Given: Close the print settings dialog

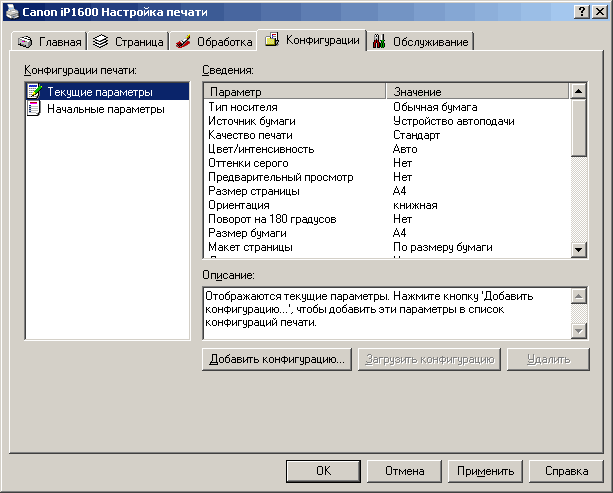Looking at the screenshot, I should point(599,12).
